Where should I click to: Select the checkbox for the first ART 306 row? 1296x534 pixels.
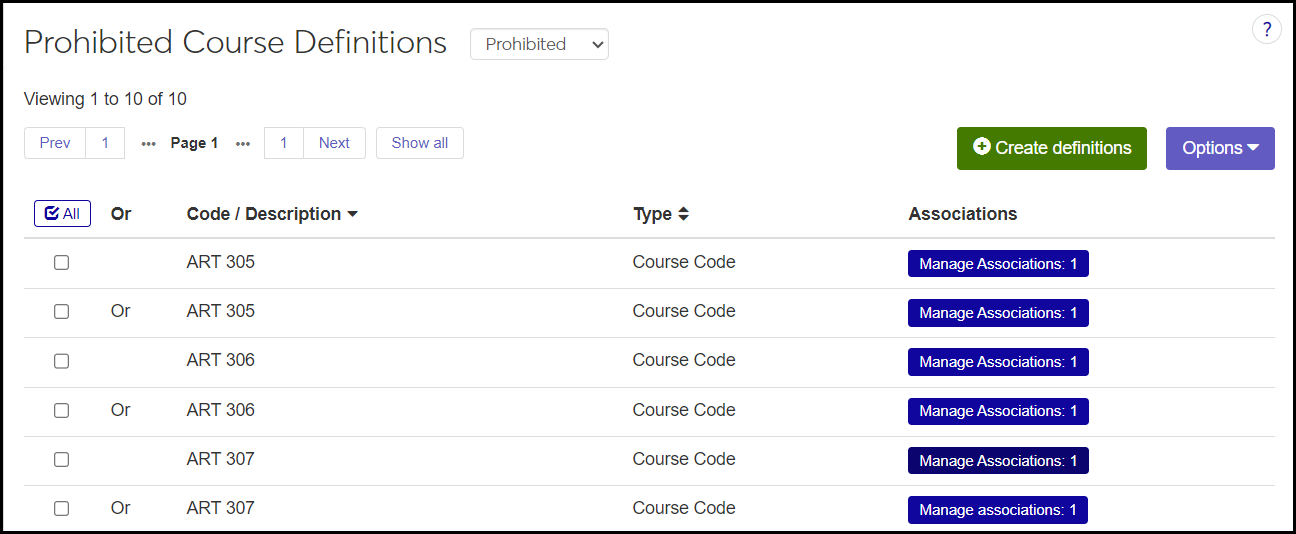click(x=62, y=361)
